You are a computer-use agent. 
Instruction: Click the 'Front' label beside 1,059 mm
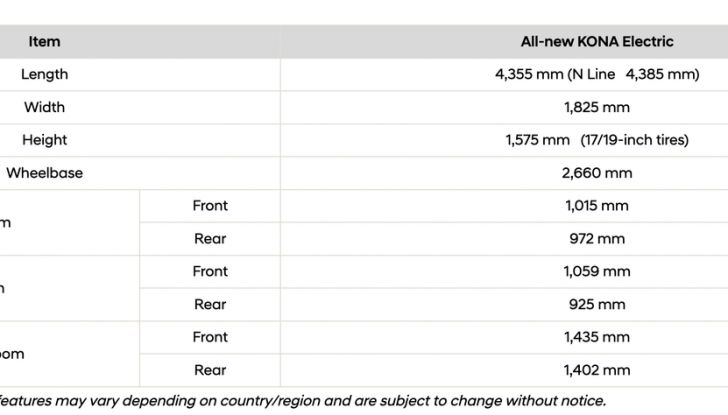pyautogui.click(x=210, y=272)
